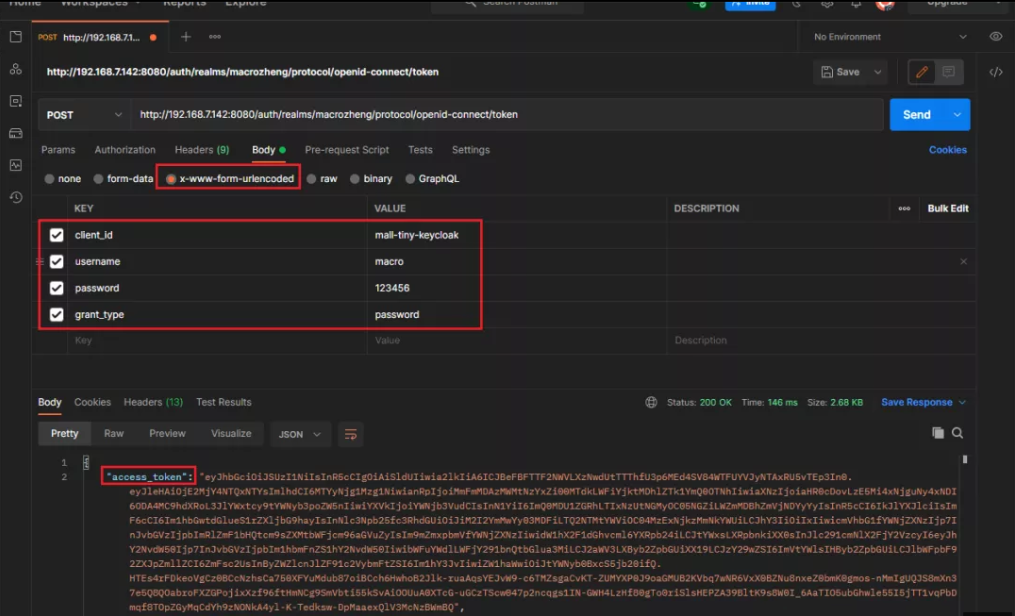Open the JSON response format dropdown
The width and height of the screenshot is (1015, 616).
(301, 434)
